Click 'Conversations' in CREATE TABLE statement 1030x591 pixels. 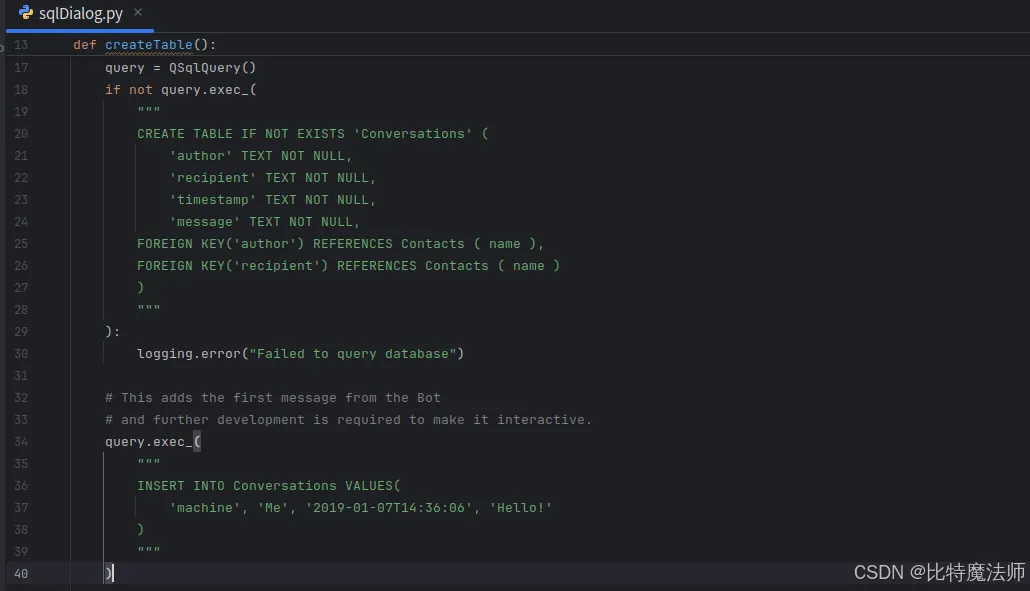[x=413, y=134]
